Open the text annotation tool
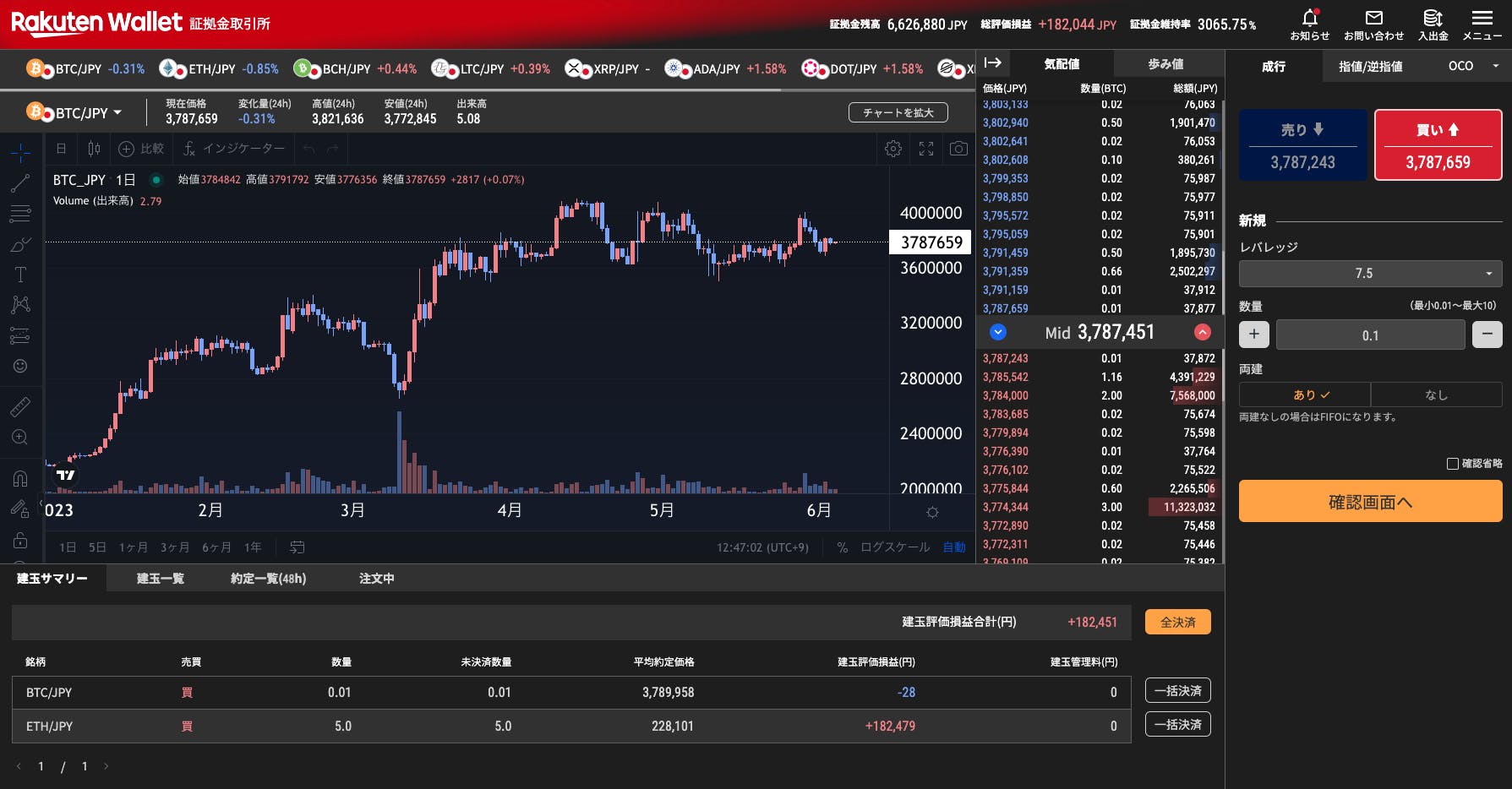 [x=19, y=275]
